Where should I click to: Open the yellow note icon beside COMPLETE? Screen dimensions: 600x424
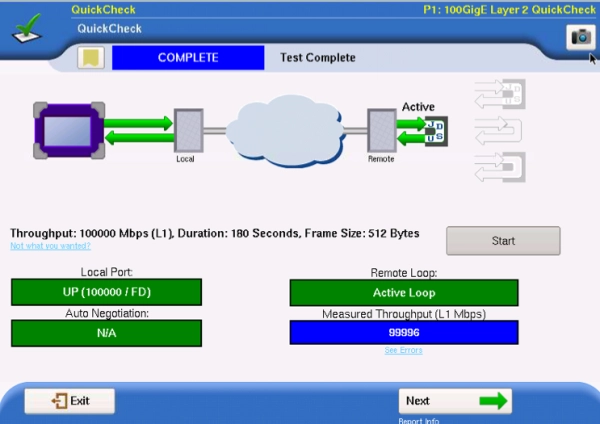click(91, 58)
